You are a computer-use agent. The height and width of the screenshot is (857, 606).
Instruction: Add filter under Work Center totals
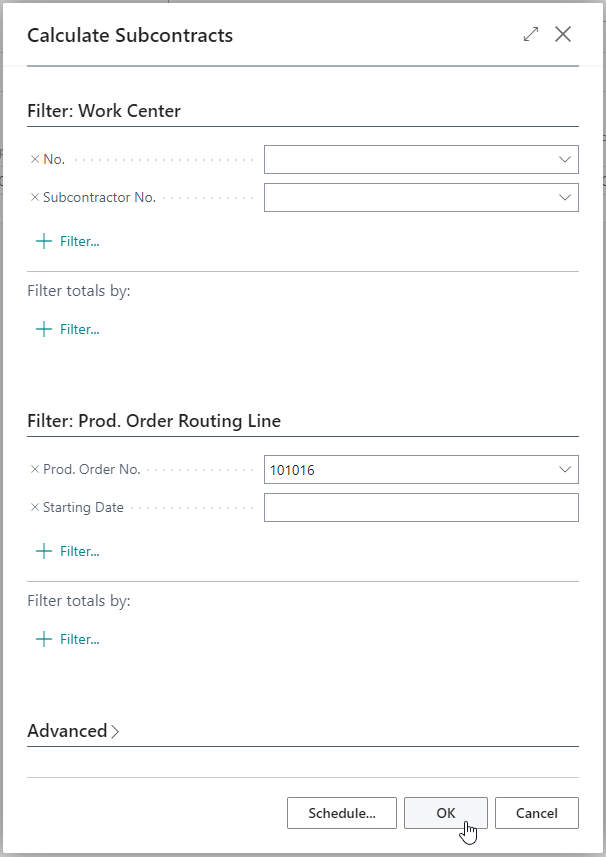click(68, 329)
